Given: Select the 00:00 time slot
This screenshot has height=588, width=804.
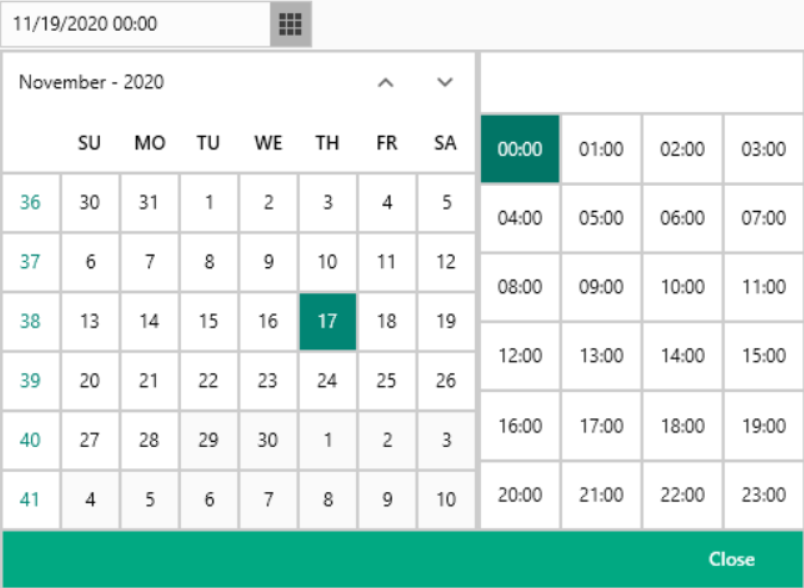Looking at the screenshot, I should click(x=520, y=149).
